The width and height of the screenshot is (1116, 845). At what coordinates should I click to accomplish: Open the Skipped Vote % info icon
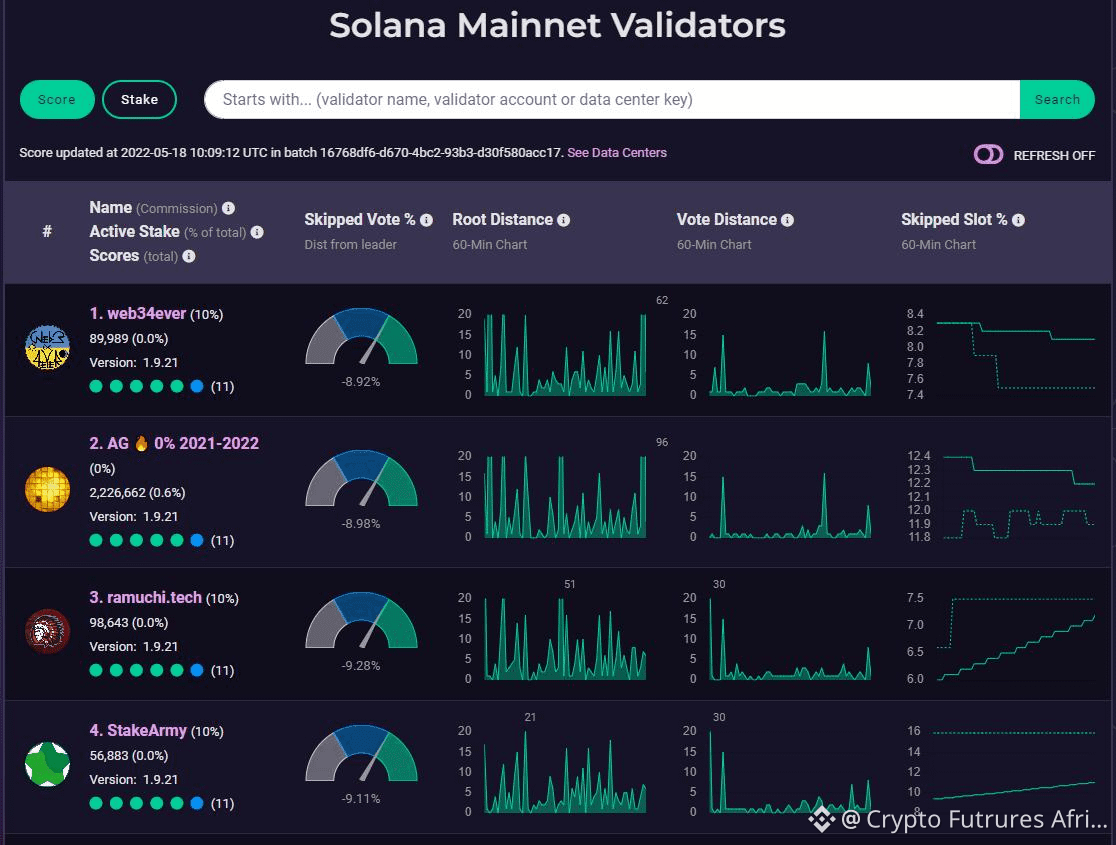click(426, 220)
